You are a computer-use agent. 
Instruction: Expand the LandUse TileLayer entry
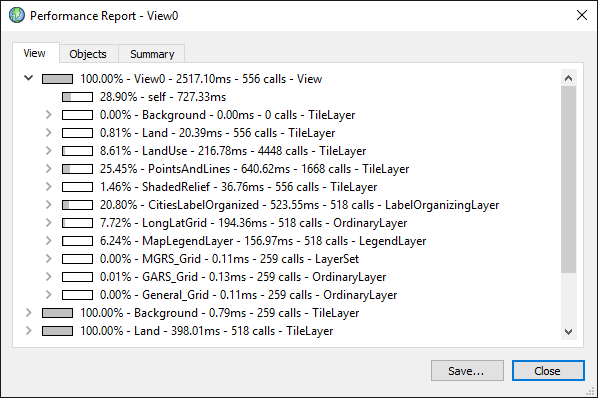click(x=48, y=151)
